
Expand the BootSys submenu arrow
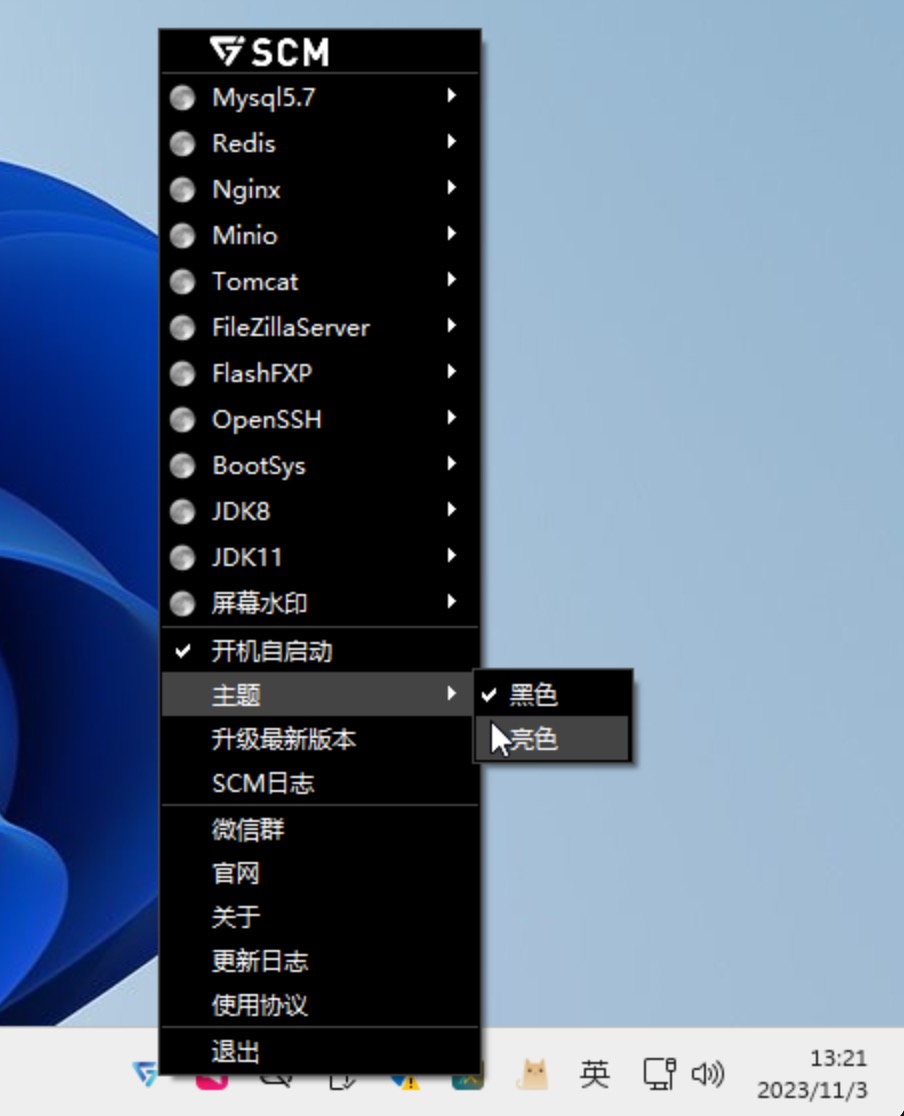tap(451, 463)
